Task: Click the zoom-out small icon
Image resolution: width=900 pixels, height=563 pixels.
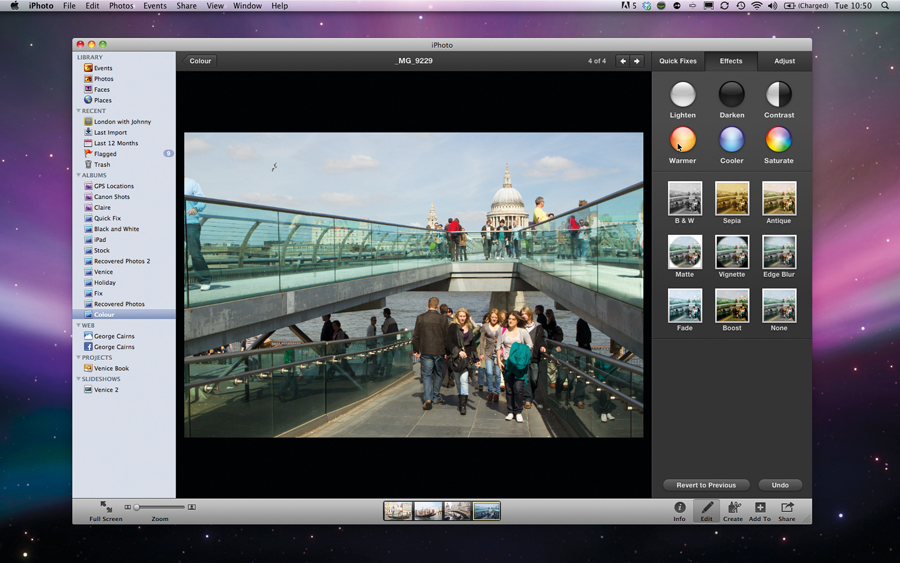Action: point(127,507)
